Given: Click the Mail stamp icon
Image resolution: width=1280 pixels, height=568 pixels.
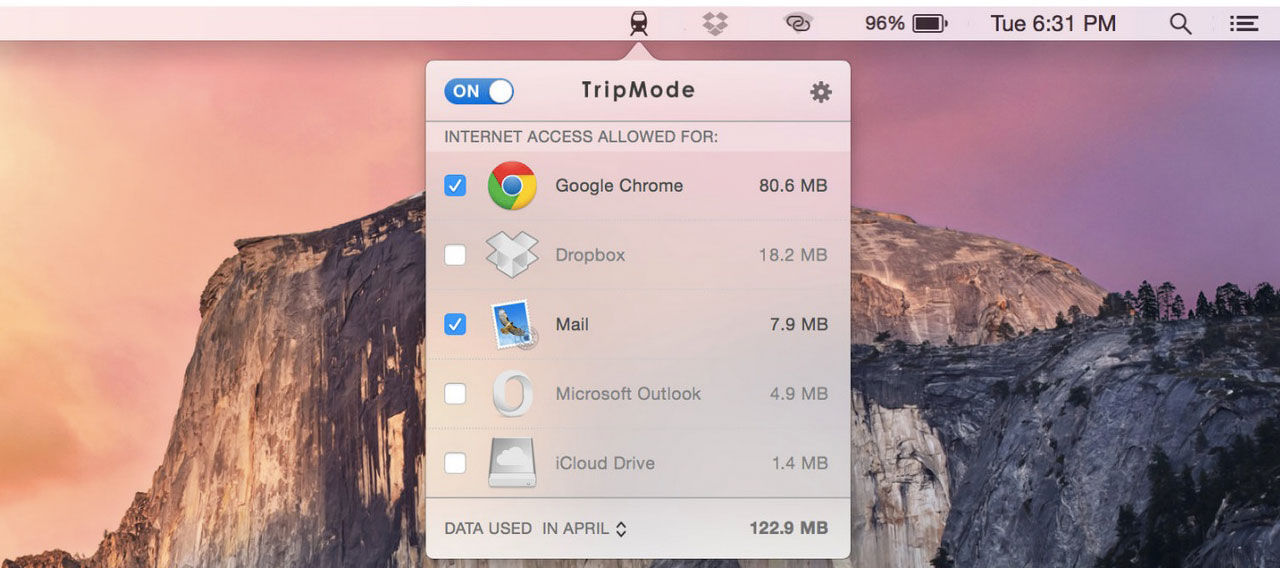Looking at the screenshot, I should [x=514, y=324].
